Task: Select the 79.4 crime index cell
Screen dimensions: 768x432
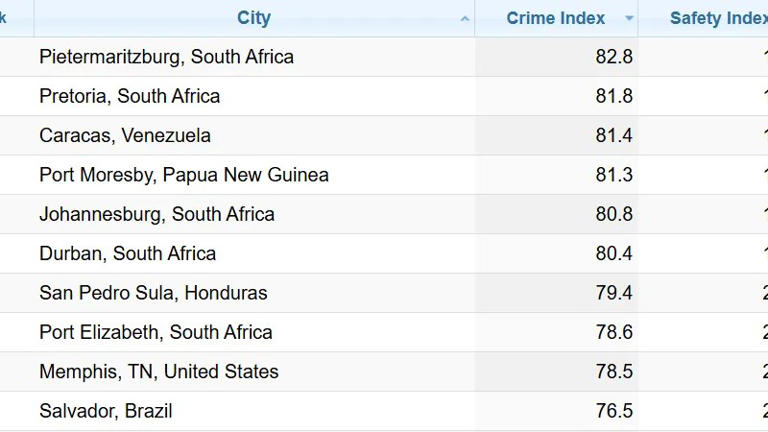Action: pyautogui.click(x=614, y=293)
